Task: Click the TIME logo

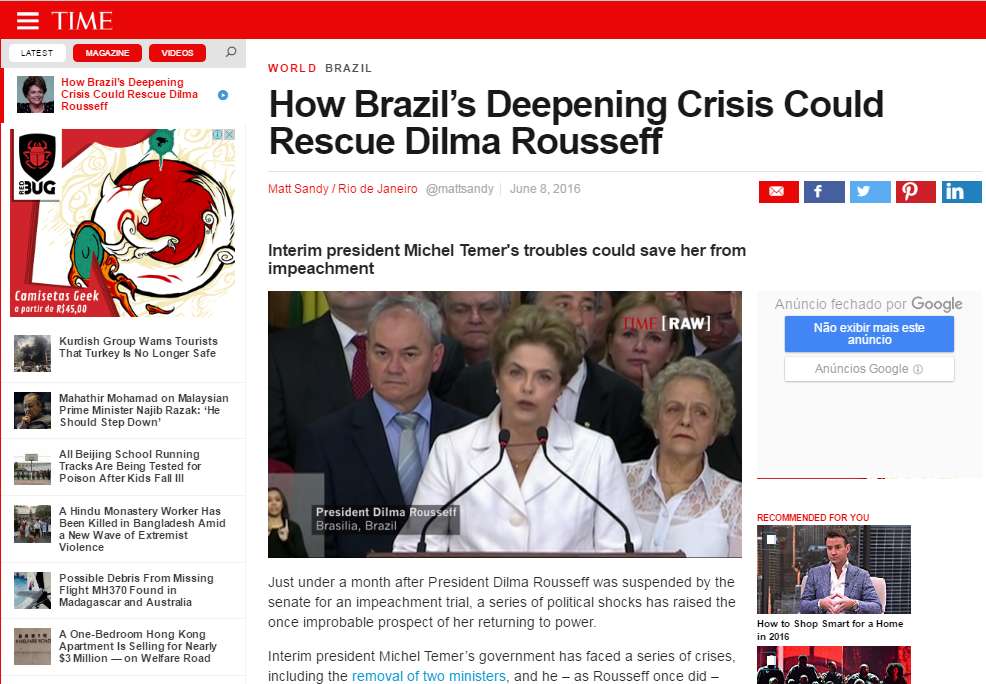Action: 82,21
